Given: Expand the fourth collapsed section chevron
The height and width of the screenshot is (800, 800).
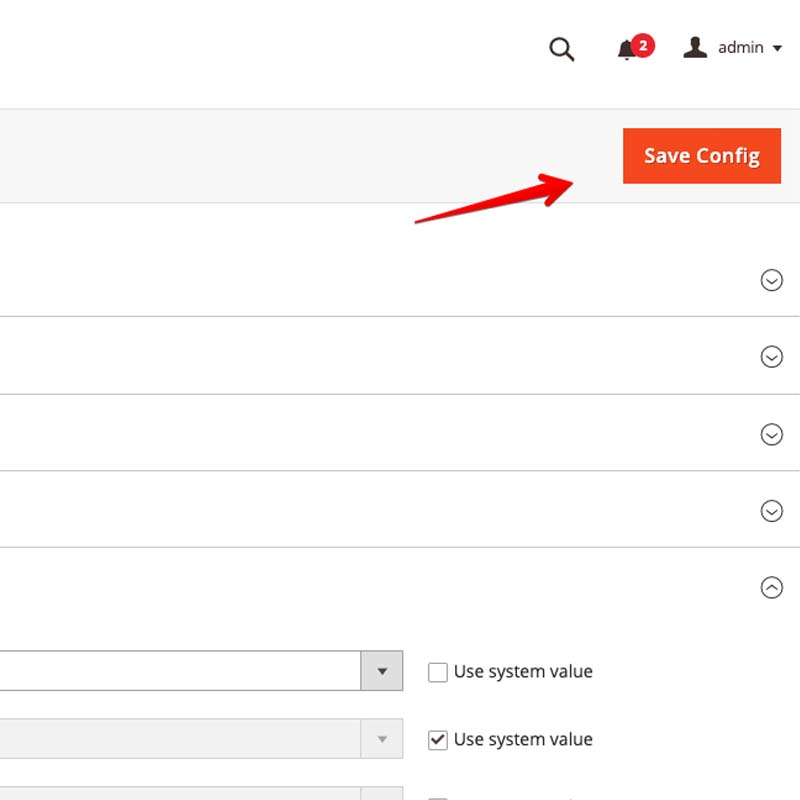Looking at the screenshot, I should (x=771, y=511).
